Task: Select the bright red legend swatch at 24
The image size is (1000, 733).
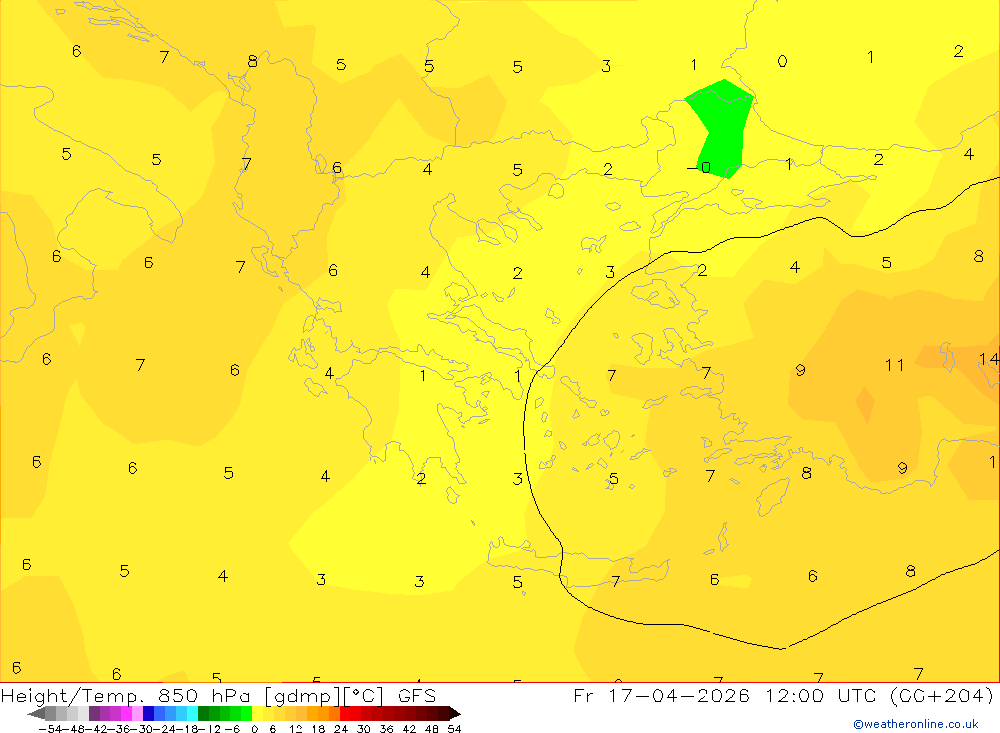Action: tap(345, 713)
